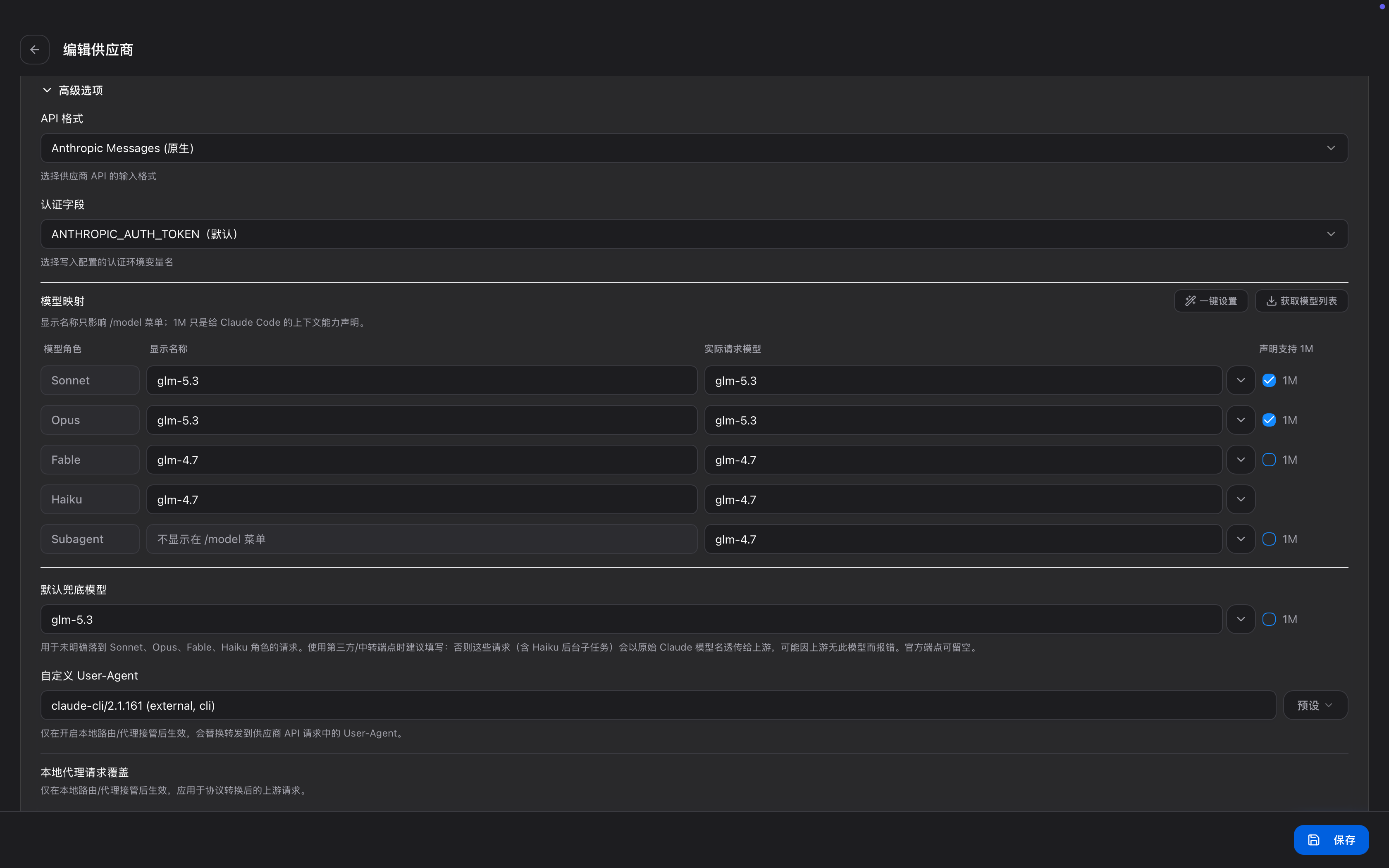The width and height of the screenshot is (1389, 868).
Task: Click the Haiku role field
Action: (90, 499)
